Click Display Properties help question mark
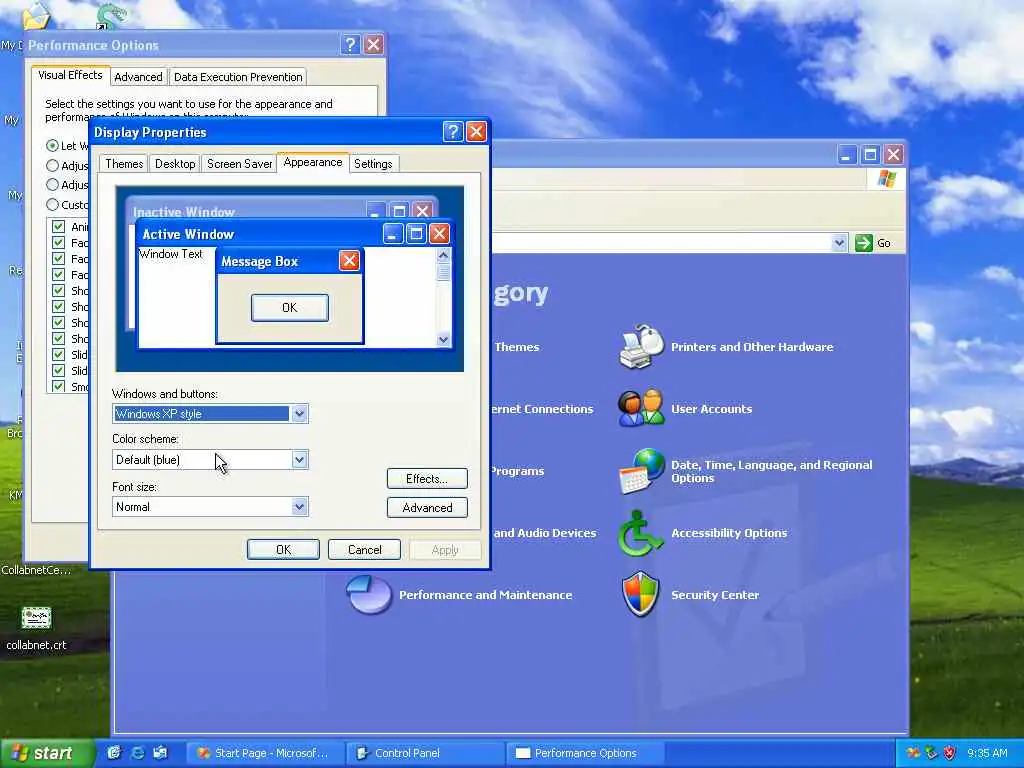 pos(453,132)
